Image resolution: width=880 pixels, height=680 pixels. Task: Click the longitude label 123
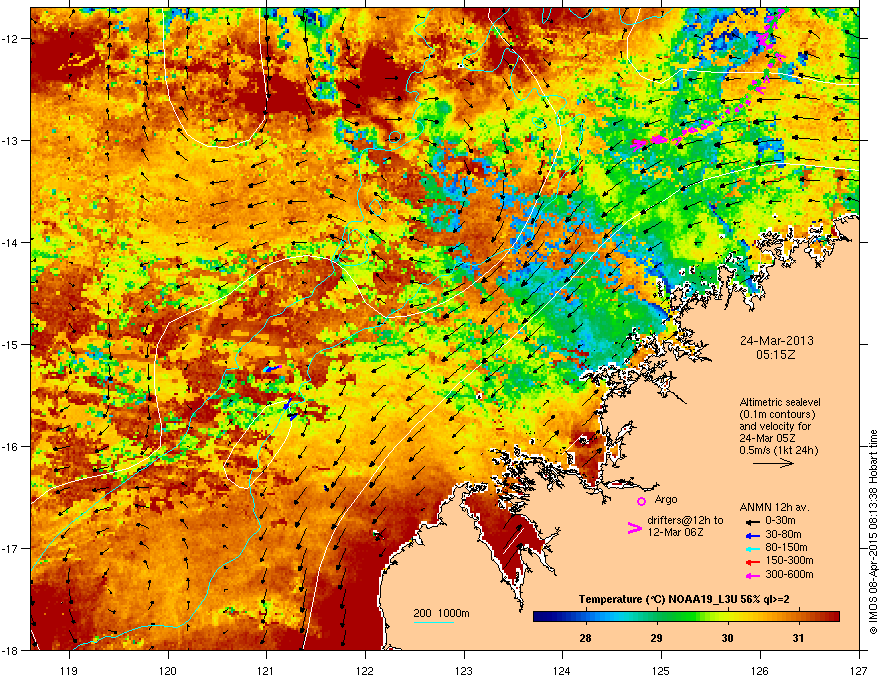464,670
